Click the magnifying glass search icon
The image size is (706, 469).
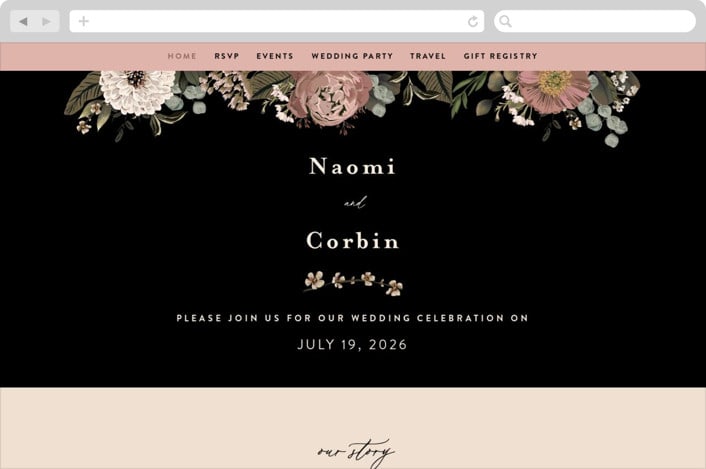click(505, 21)
